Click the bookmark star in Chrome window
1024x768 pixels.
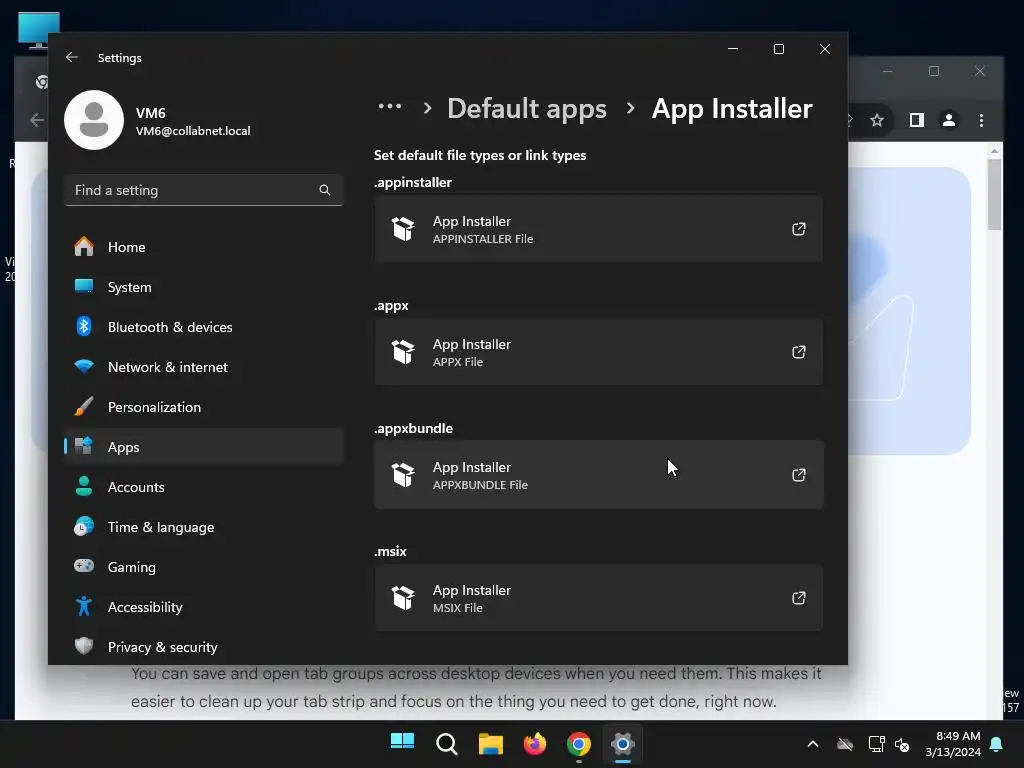(x=877, y=120)
